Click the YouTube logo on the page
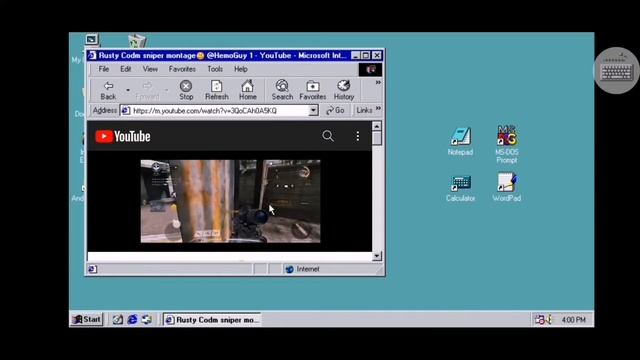The width and height of the screenshot is (640, 360). (123, 136)
